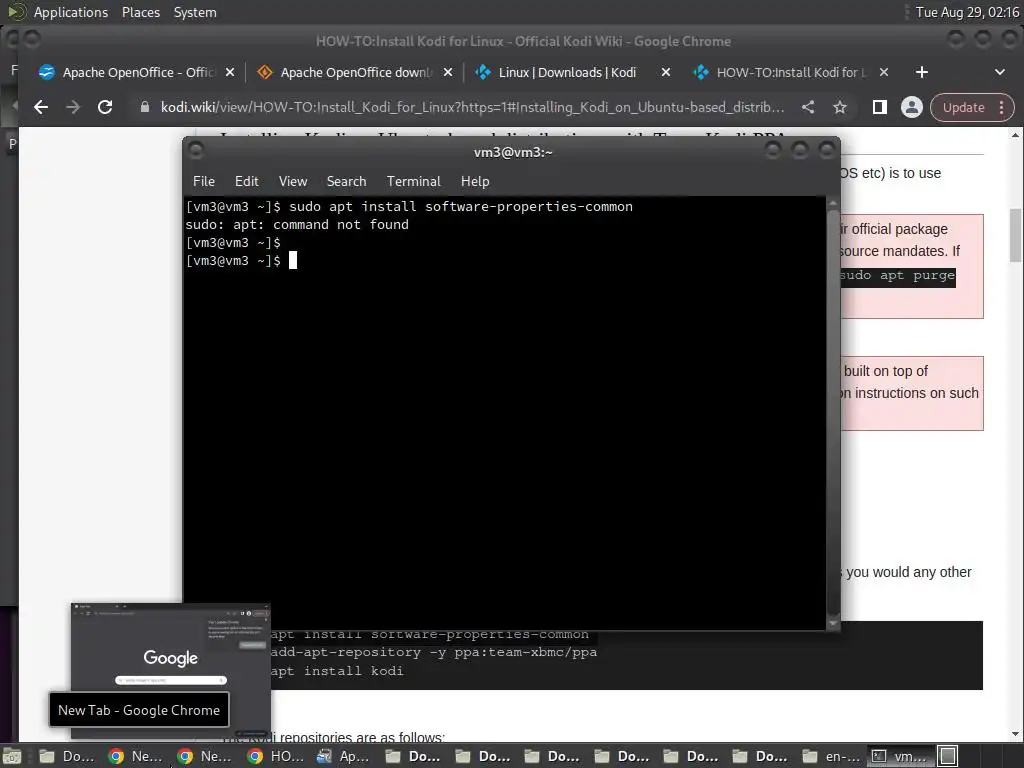
Task: Activate the vm... terminal taskbar item
Action: [900, 756]
